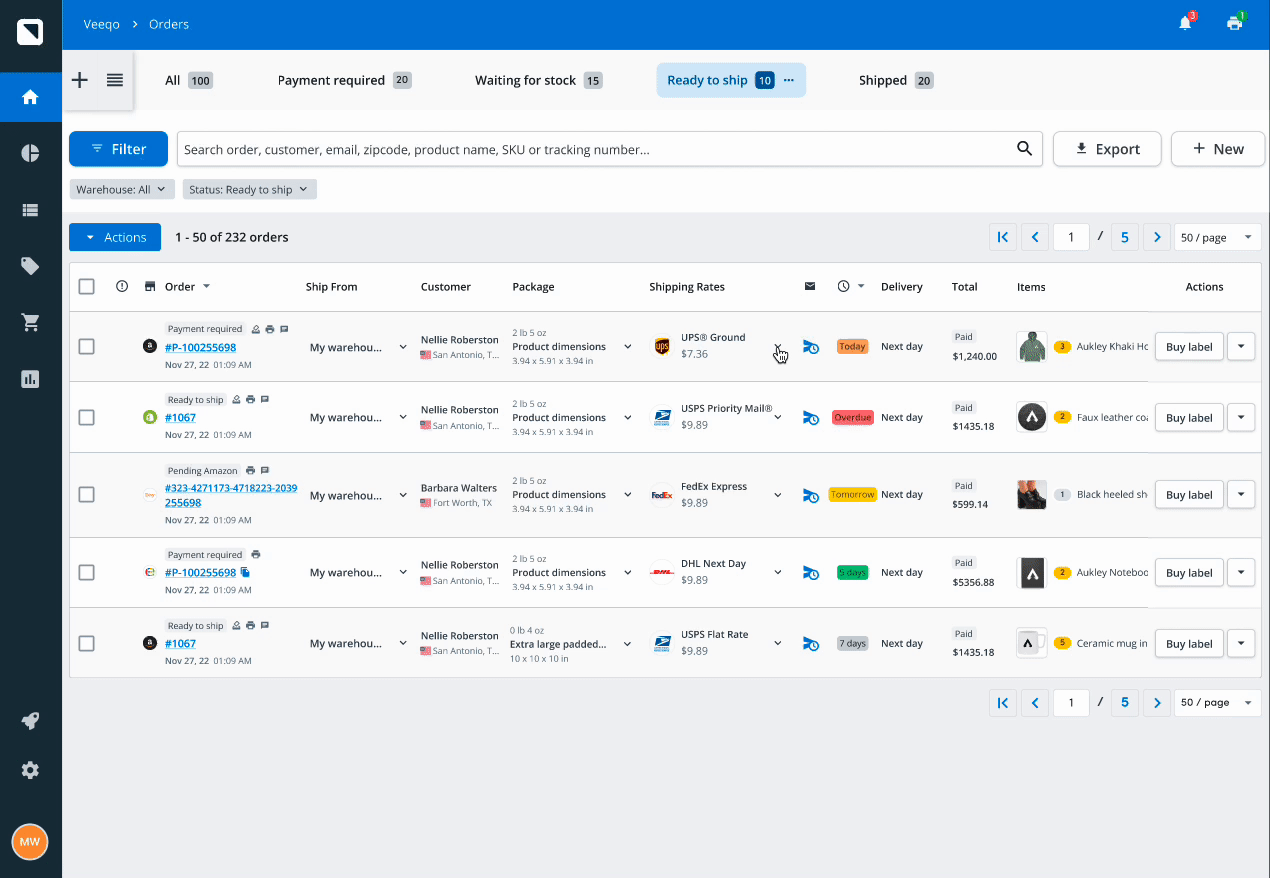
Task: Expand the Warehouse: All filter dropdown
Action: [122, 189]
